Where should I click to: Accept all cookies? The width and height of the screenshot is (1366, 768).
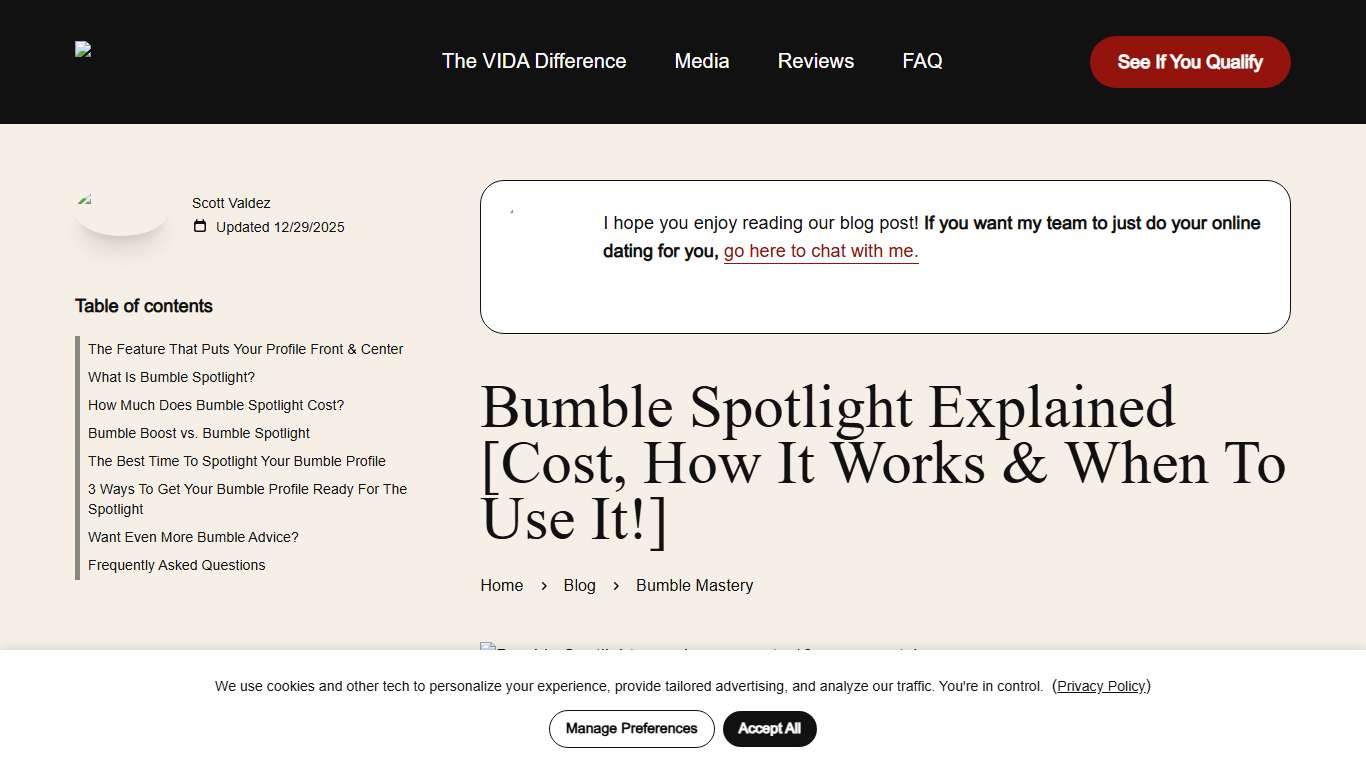[x=769, y=729]
